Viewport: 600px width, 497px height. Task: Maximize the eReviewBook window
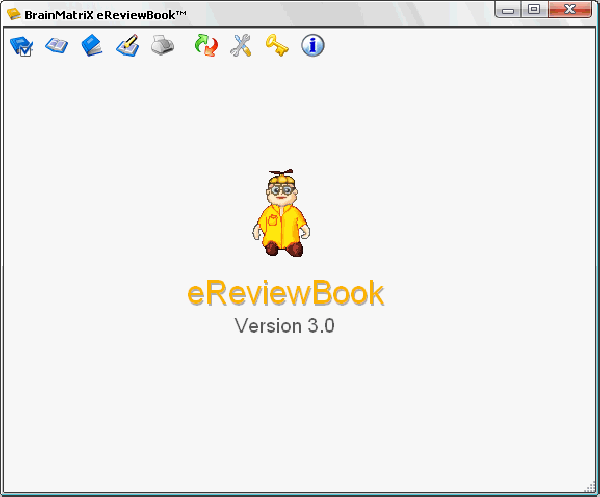534,9
